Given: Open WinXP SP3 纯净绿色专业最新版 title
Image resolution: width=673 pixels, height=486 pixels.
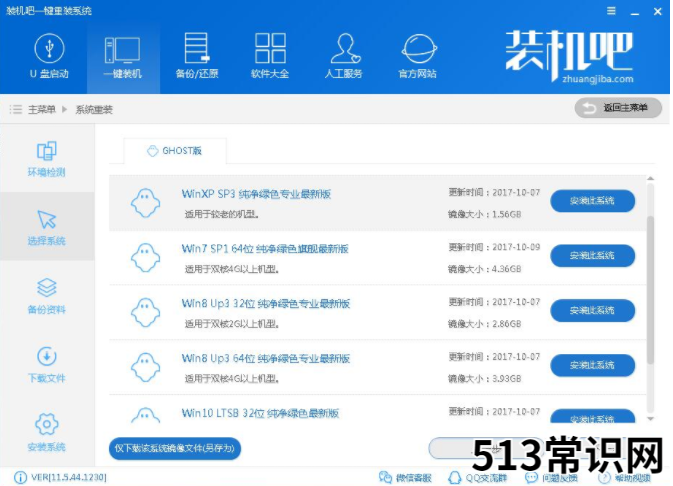Looking at the screenshot, I should [256, 194].
